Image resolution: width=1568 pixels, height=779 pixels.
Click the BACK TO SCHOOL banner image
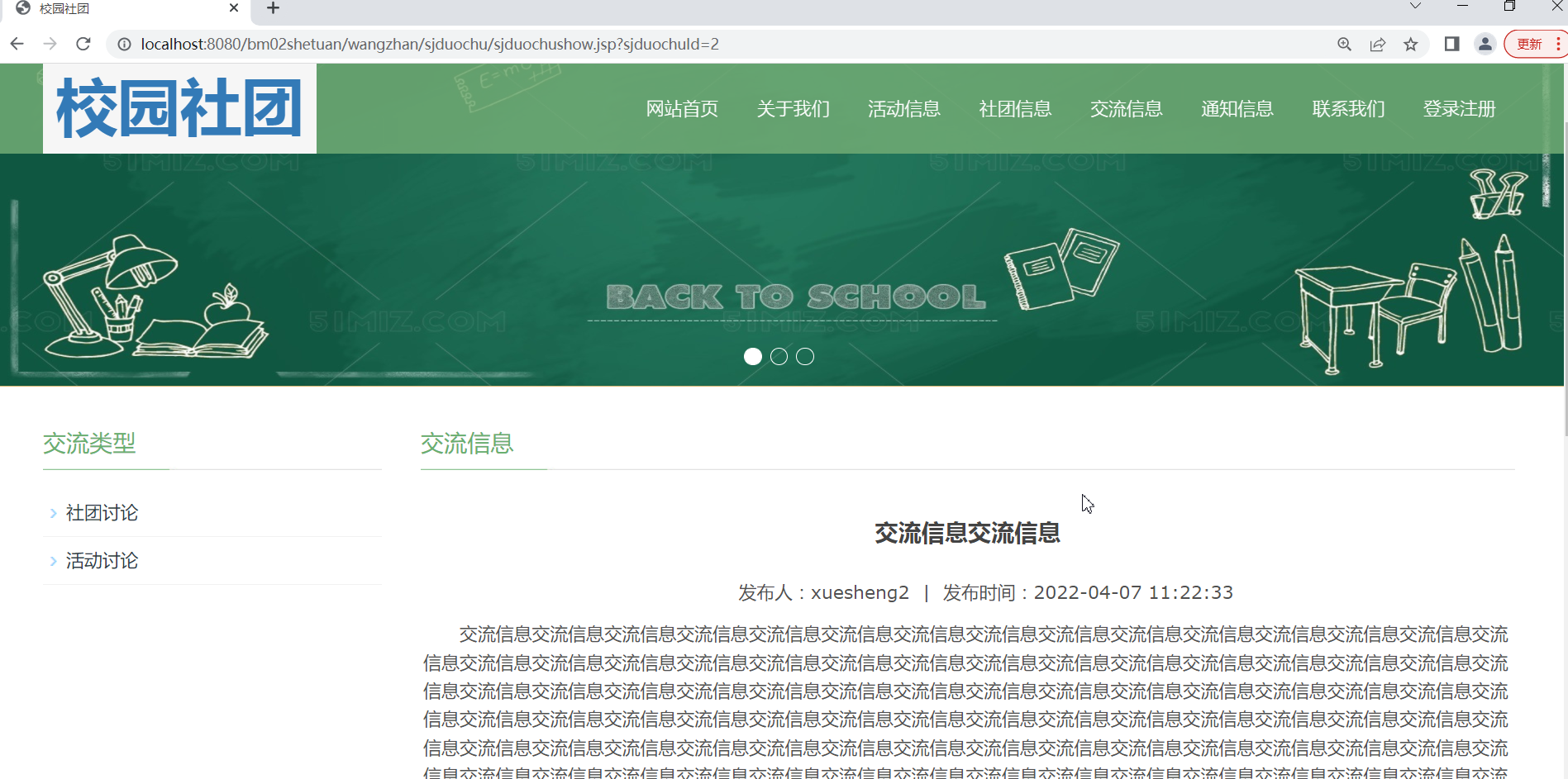coord(782,270)
